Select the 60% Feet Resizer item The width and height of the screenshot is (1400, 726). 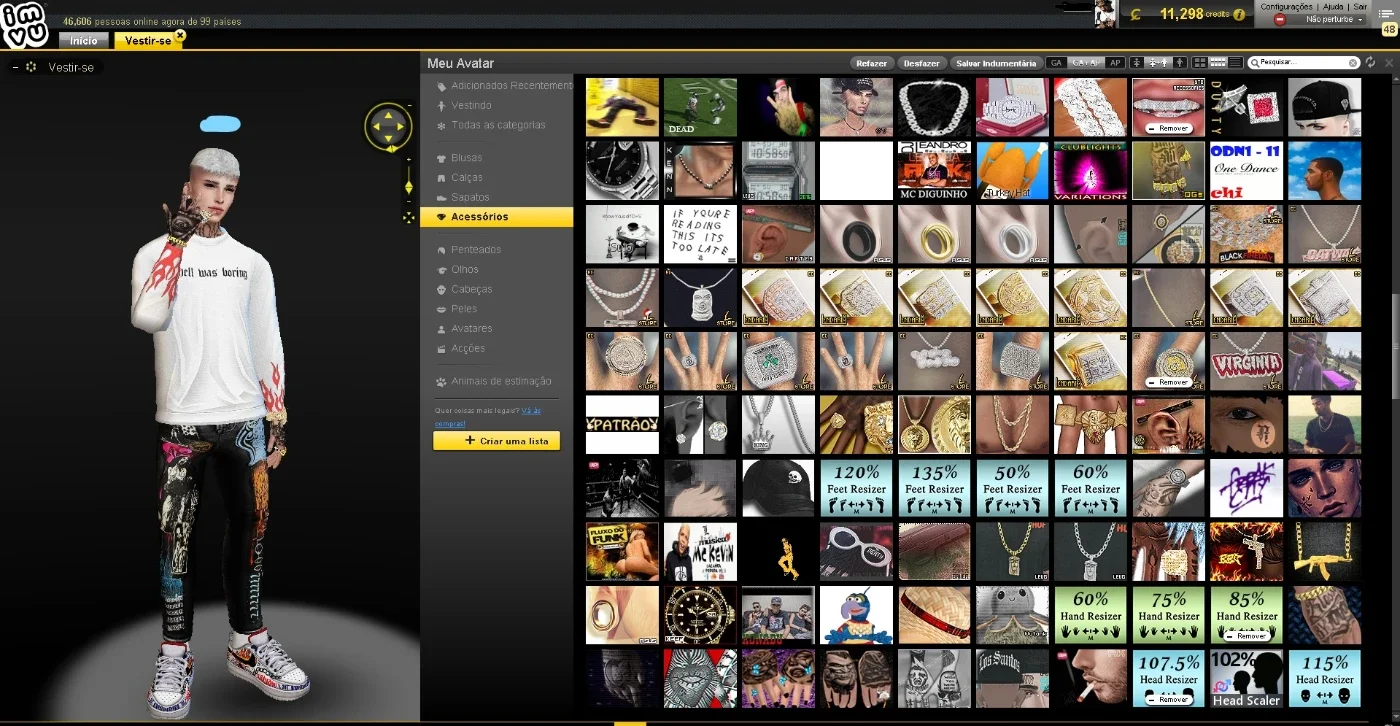pyautogui.click(x=1091, y=488)
